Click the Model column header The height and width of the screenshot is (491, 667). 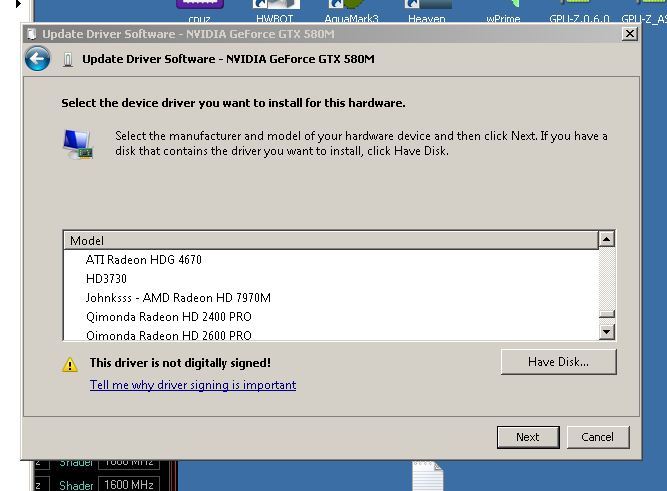331,240
